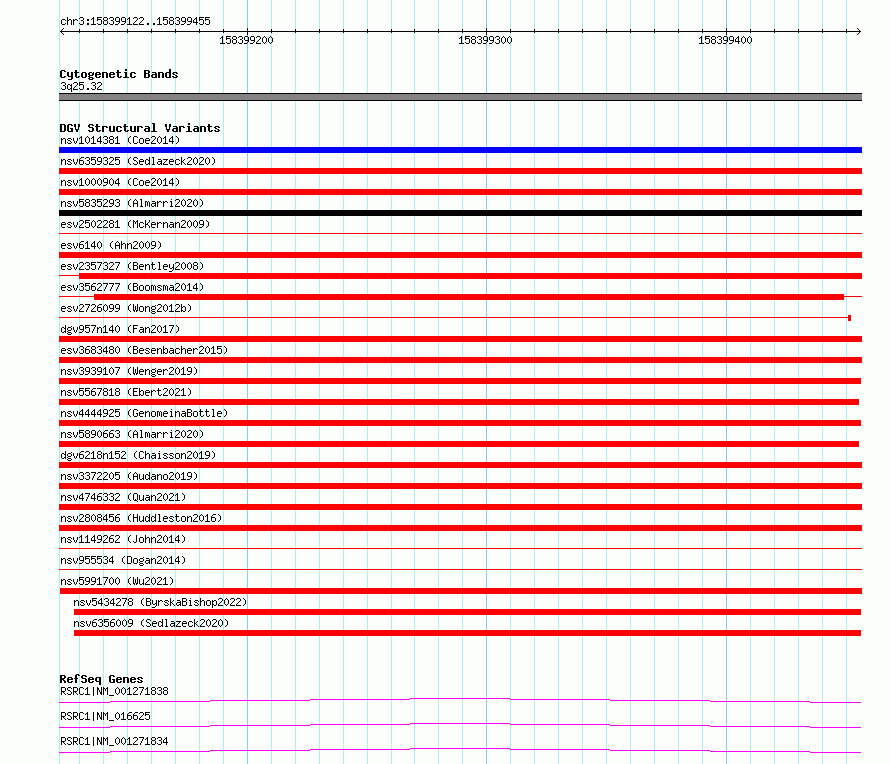The height and width of the screenshot is (764, 890).
Task: Click ruler position 158399400
Action: coord(725,40)
